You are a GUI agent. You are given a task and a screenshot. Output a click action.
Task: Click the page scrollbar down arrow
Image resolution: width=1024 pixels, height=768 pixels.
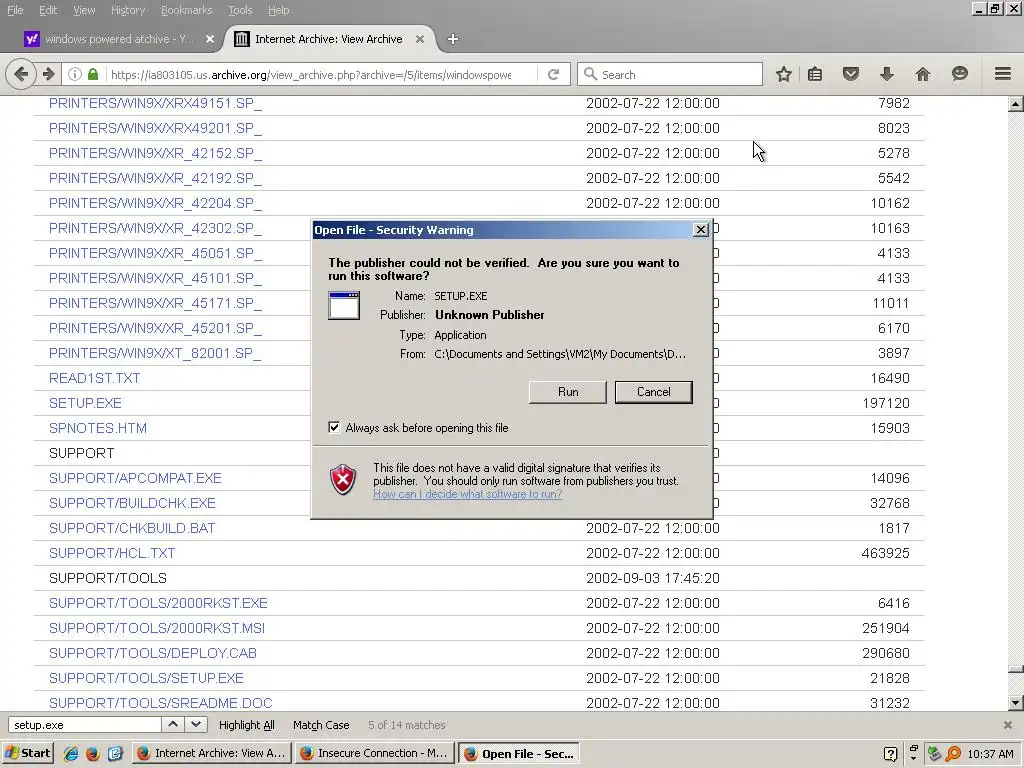click(x=1015, y=703)
